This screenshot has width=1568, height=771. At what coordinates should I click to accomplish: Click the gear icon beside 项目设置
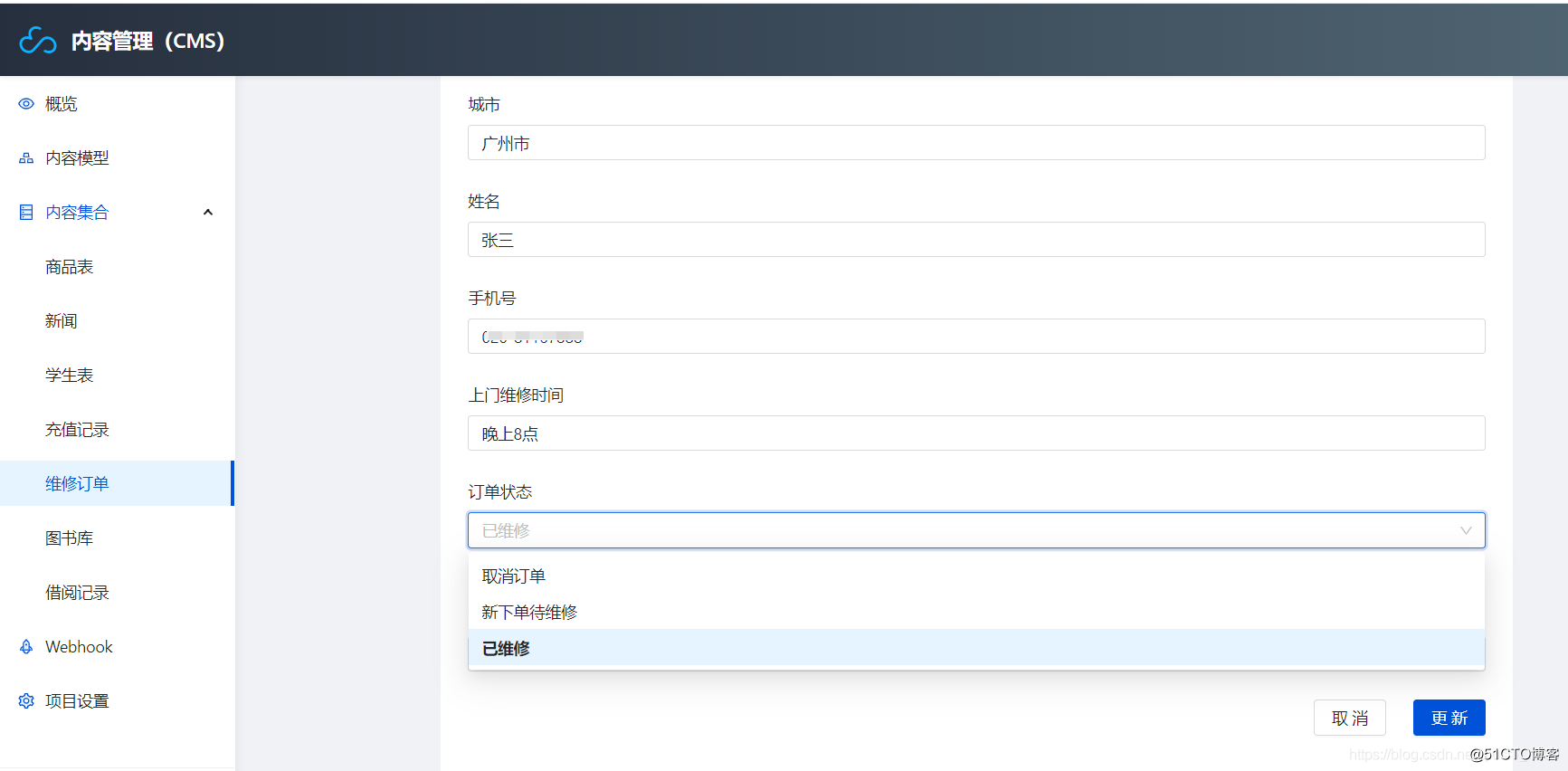[26, 701]
